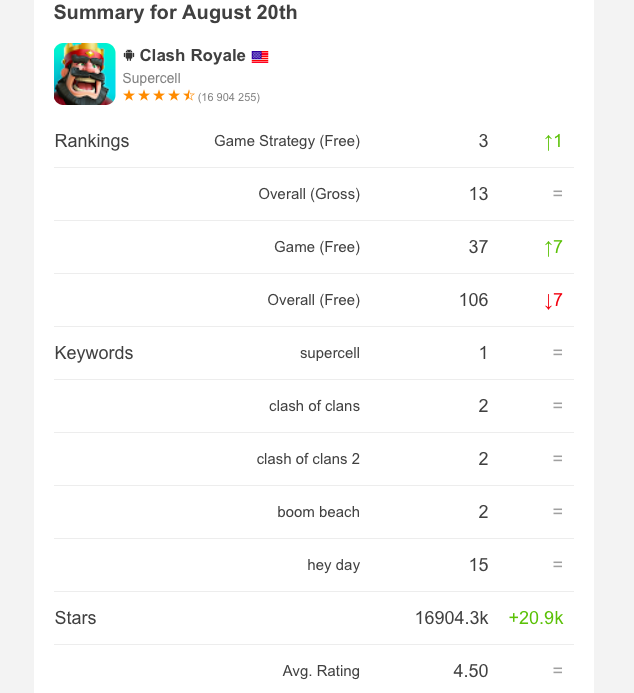
Task: Select the Game Strategy (Free) ranking
Action: coord(287,141)
